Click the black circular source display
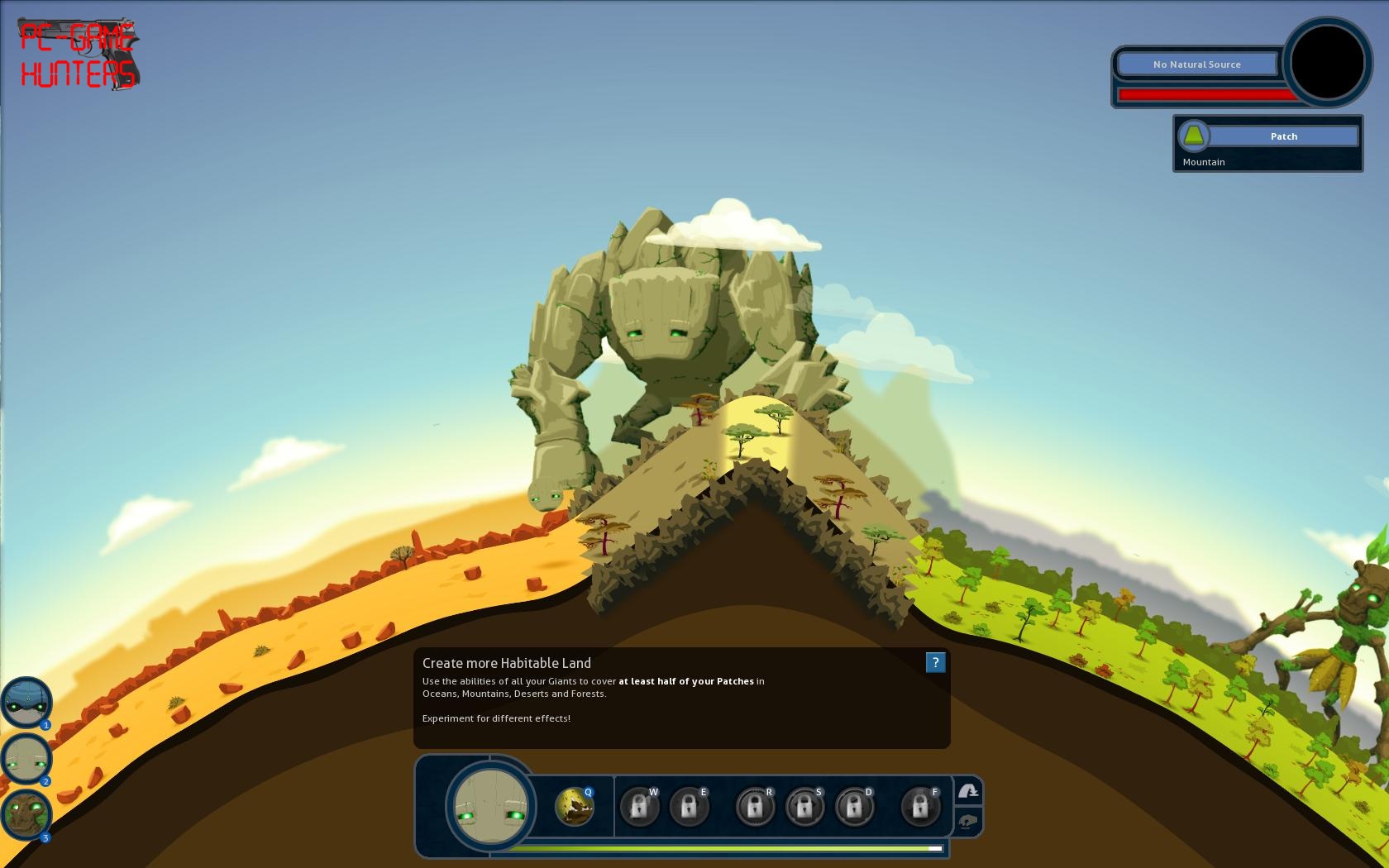1389x868 pixels. 1328,63
